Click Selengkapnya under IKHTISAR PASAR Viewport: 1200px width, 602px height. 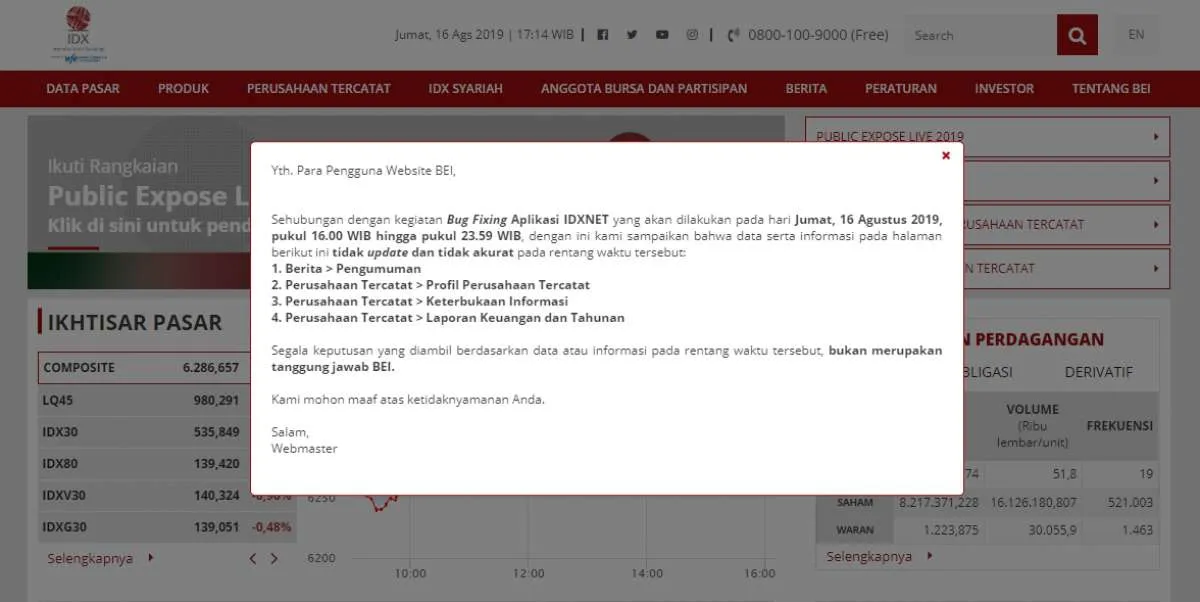click(87, 558)
